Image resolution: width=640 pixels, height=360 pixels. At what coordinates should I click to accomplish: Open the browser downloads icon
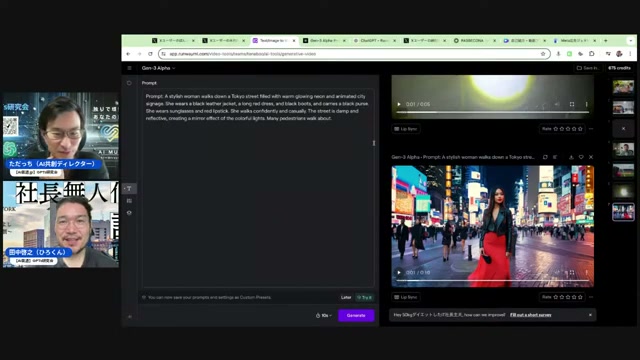pos(558,54)
